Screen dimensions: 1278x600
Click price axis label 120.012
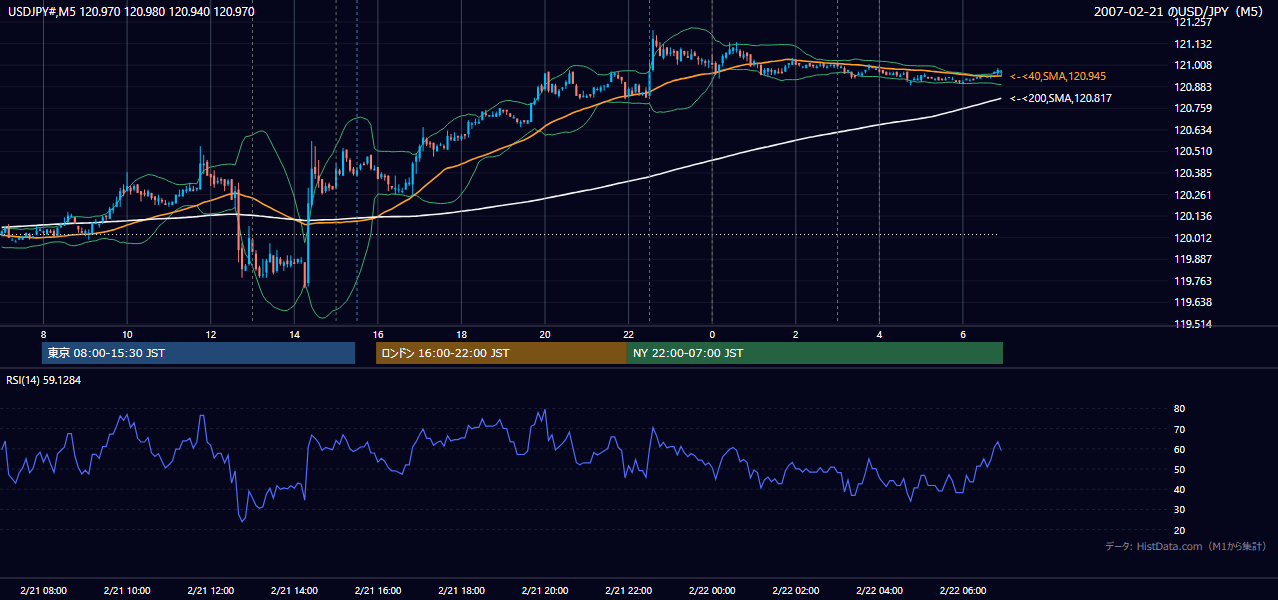point(1192,238)
